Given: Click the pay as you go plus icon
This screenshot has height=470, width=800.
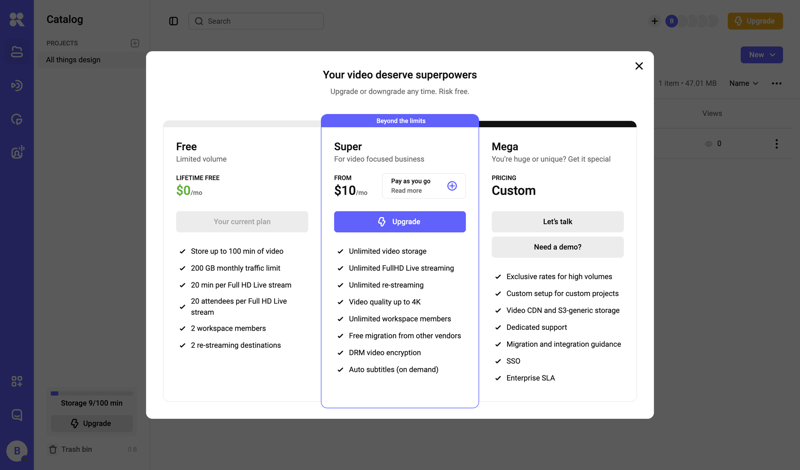Looking at the screenshot, I should pos(452,186).
